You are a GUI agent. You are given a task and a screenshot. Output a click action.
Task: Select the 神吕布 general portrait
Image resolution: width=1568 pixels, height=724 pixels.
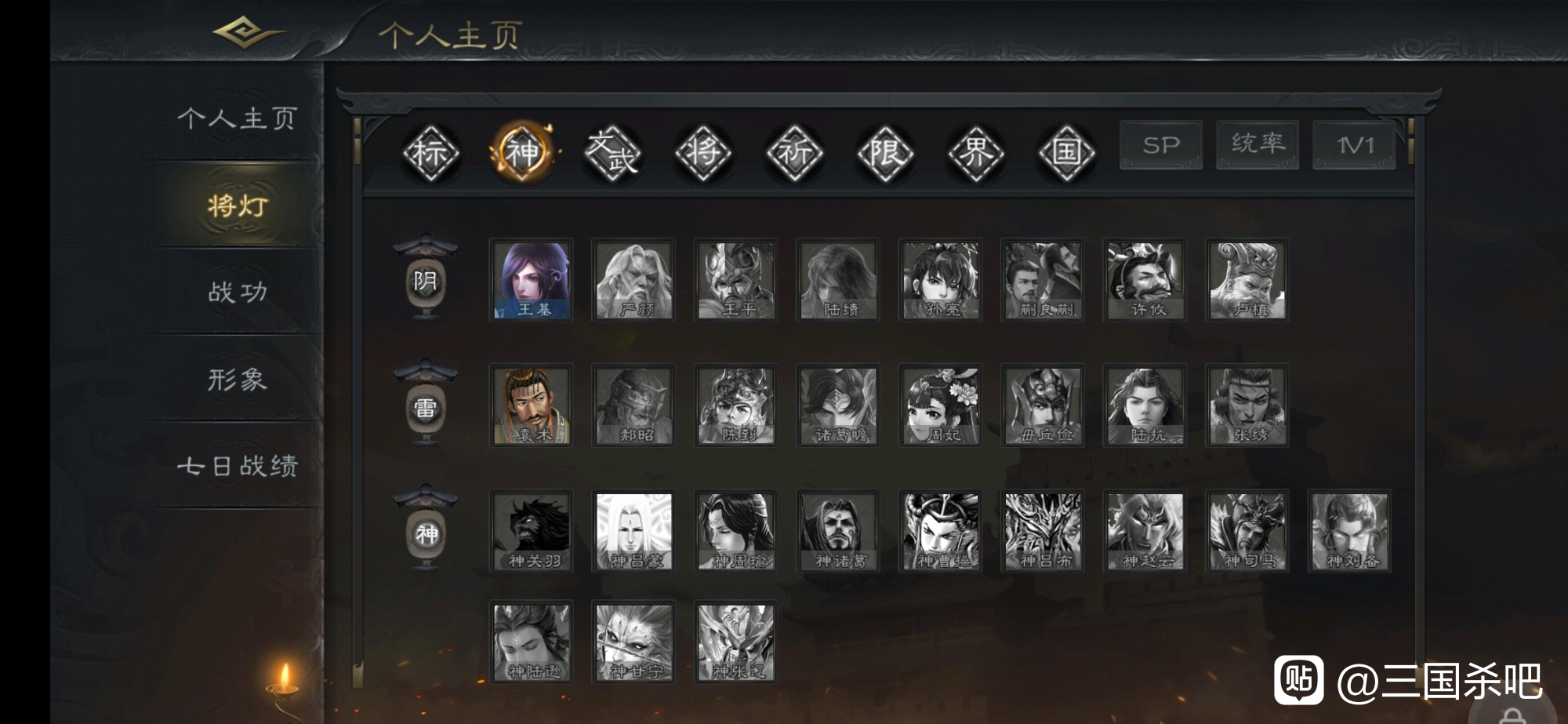[1043, 531]
